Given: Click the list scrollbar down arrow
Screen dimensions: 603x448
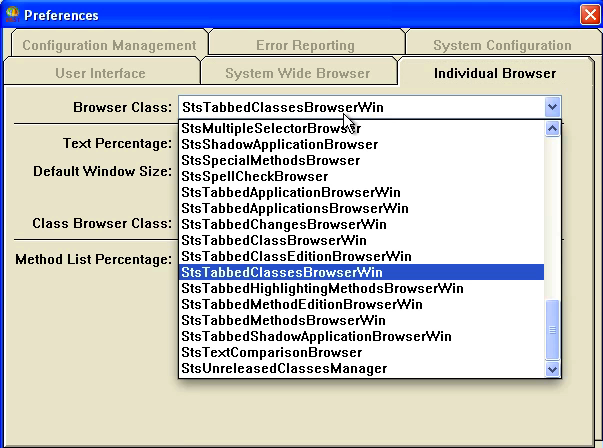Looking at the screenshot, I should point(553,370).
